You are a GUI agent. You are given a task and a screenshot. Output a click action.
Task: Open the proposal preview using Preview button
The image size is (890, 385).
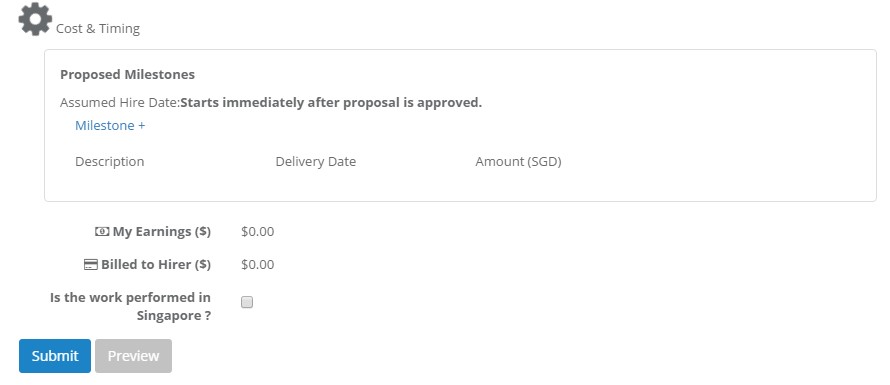click(x=133, y=356)
